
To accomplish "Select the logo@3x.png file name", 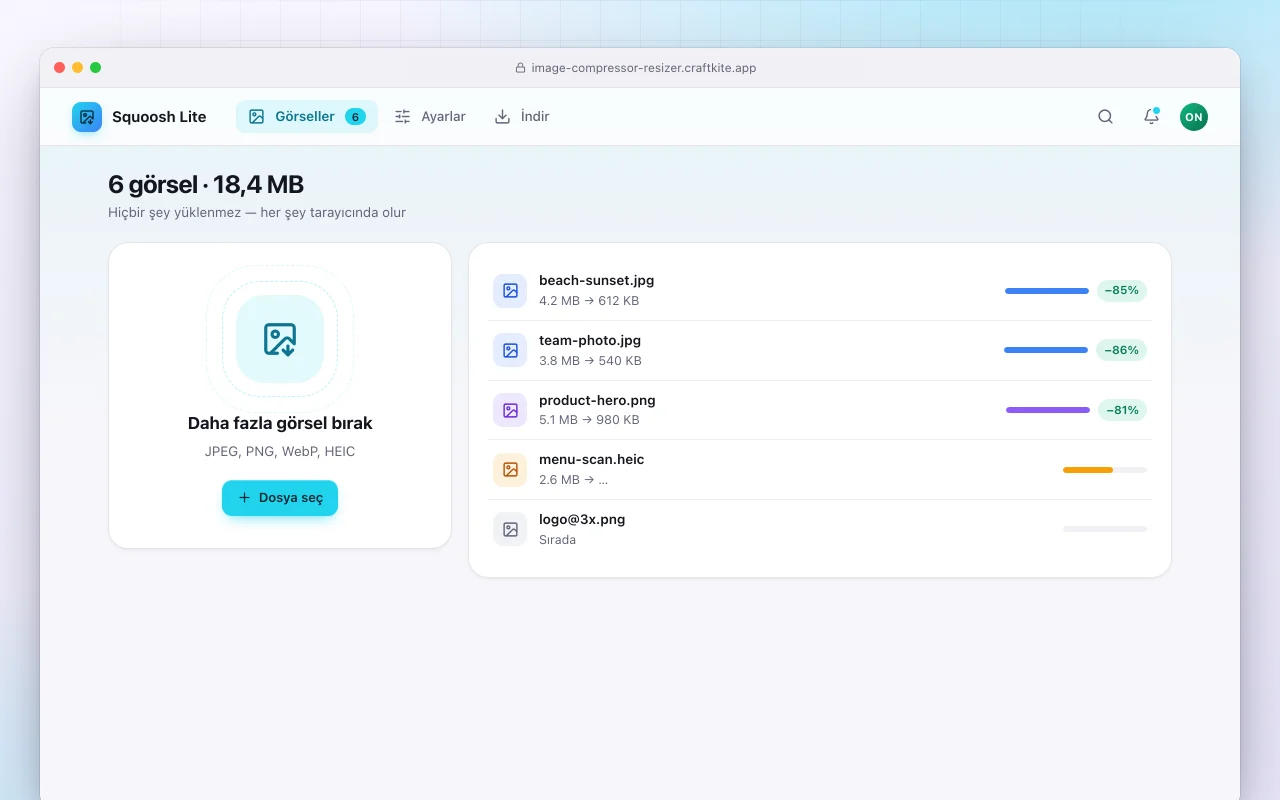I will [x=582, y=520].
